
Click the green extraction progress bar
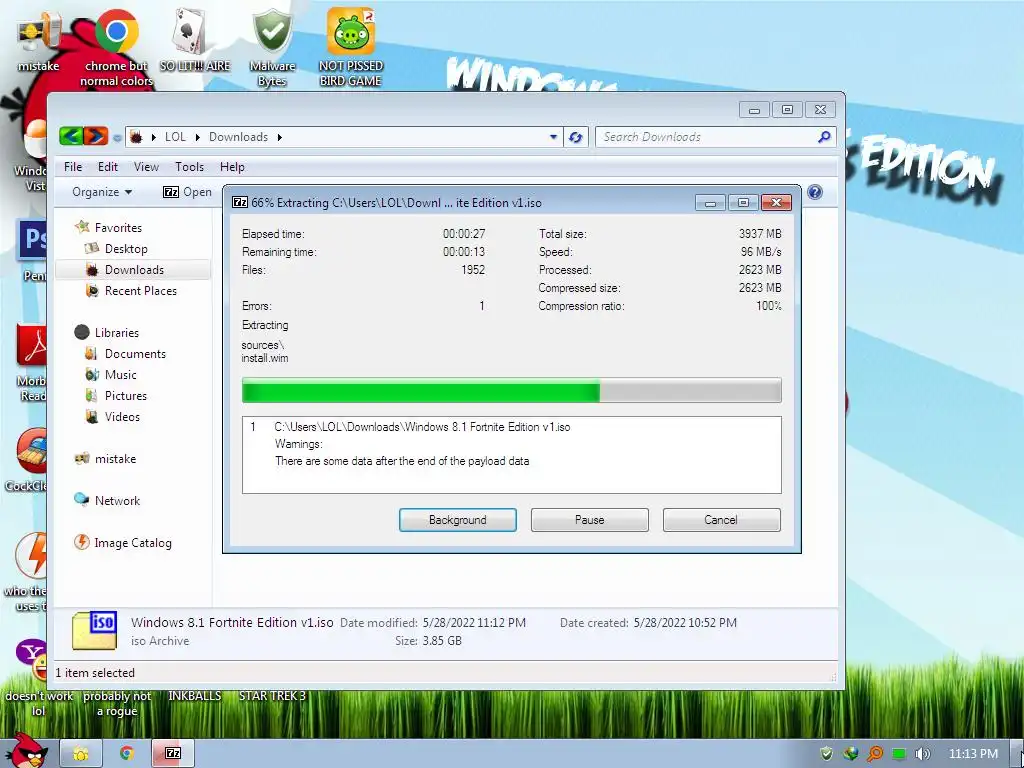[x=511, y=391]
